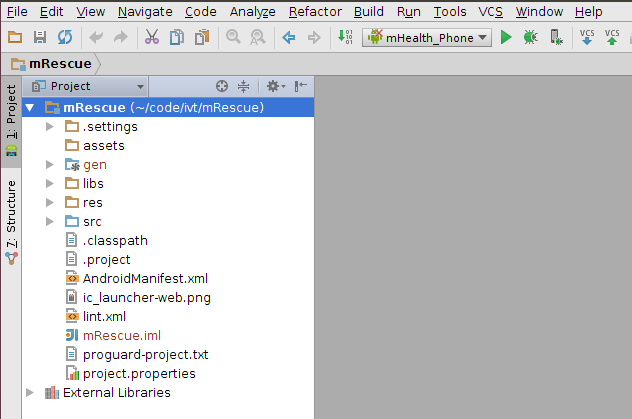This screenshot has height=419, width=632.
Task: Toggle the 7: Structure side tab
Action: pos(11,221)
